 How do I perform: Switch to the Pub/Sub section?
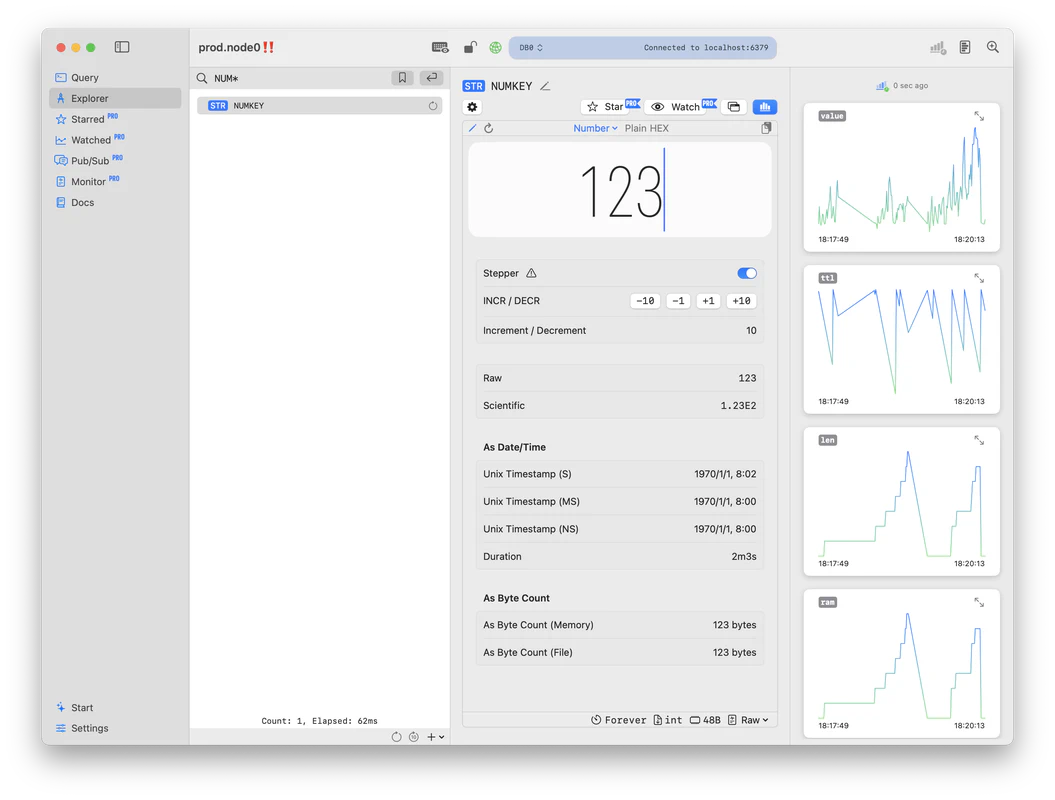click(x=88, y=160)
